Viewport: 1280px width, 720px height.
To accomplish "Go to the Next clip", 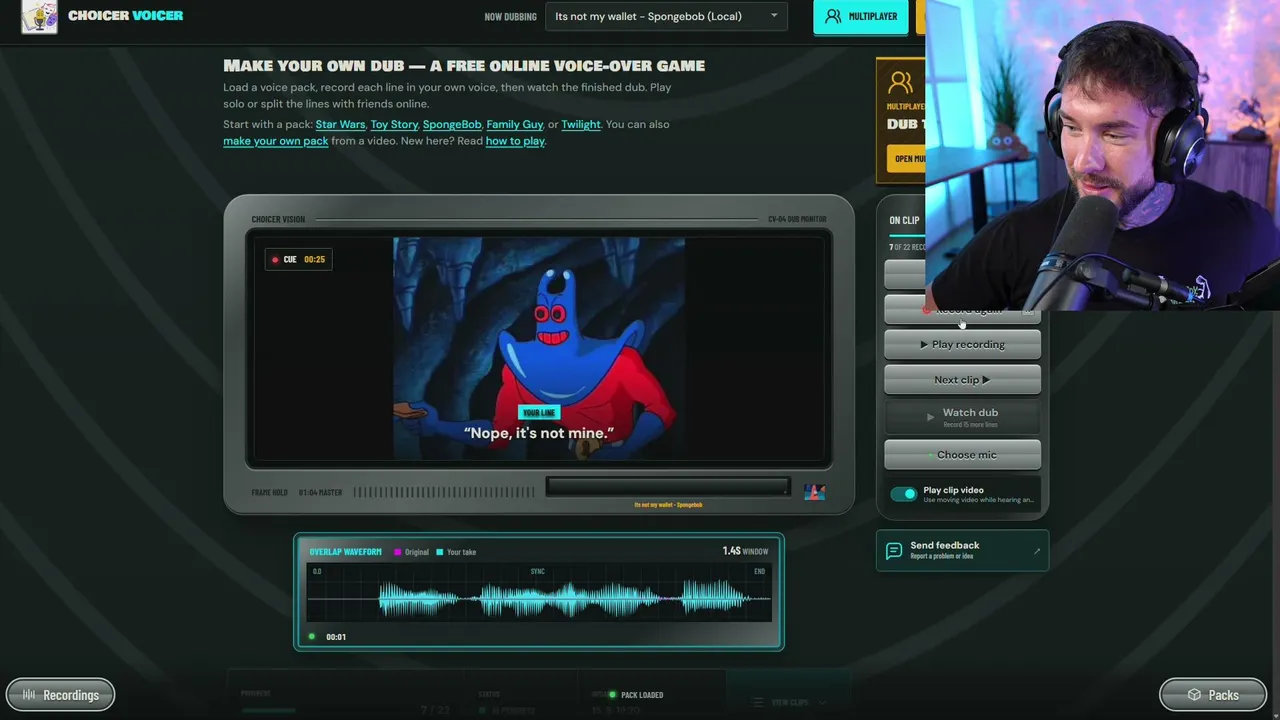I will 962,380.
